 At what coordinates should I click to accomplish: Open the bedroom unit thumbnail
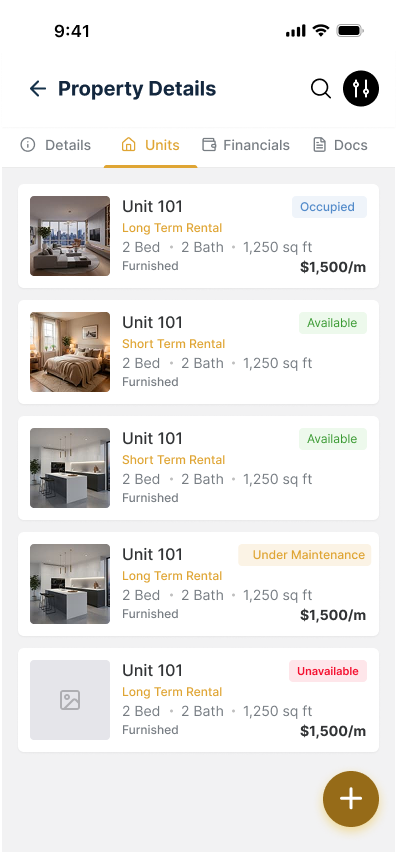click(x=70, y=352)
